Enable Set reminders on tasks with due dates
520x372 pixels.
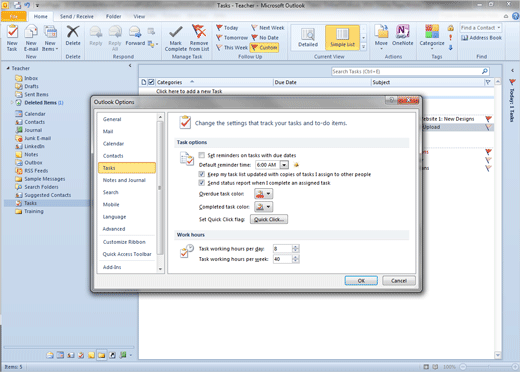(202, 155)
